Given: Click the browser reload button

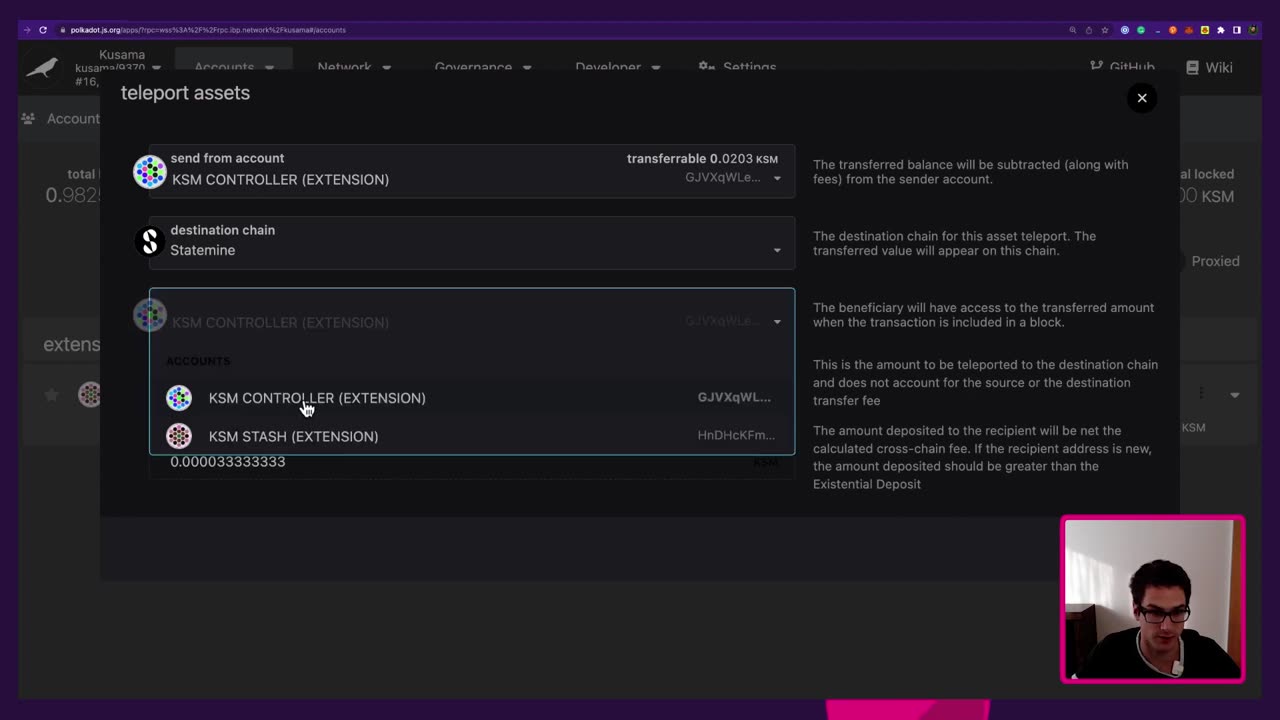Looking at the screenshot, I should click(43, 30).
